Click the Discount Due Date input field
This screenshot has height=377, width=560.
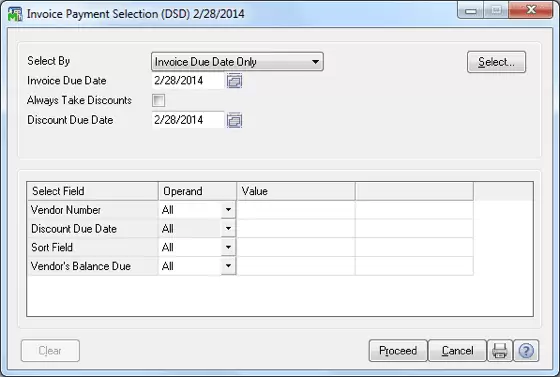tap(188, 120)
